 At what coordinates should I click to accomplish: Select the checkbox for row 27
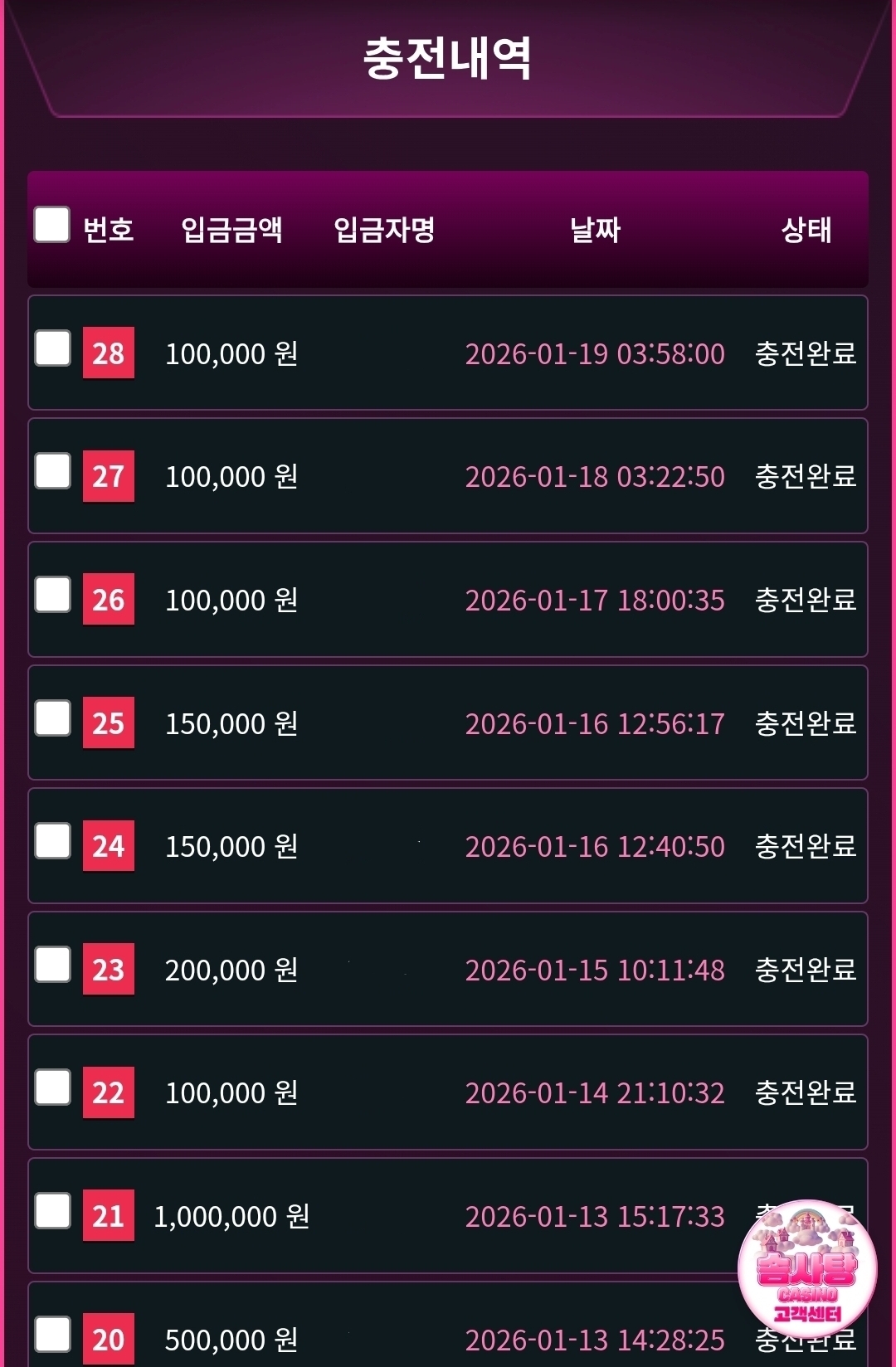click(x=52, y=471)
